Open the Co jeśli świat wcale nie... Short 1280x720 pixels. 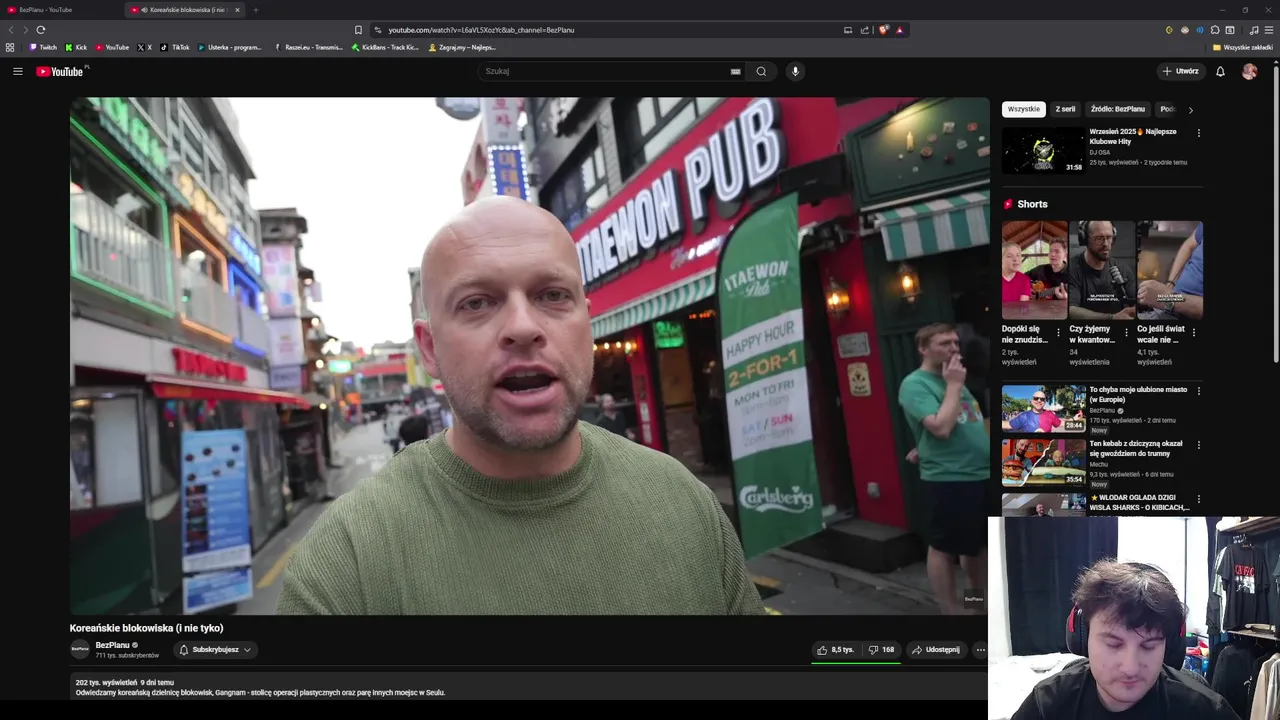pos(1169,270)
